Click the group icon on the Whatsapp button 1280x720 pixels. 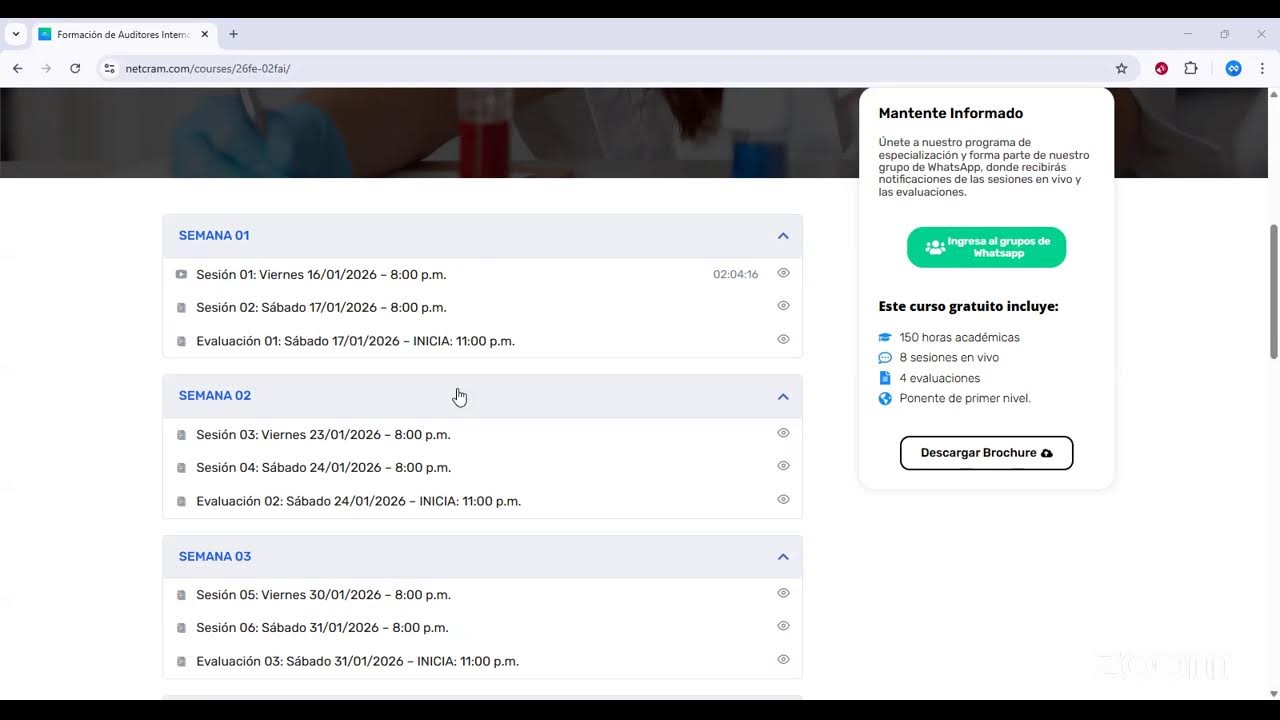pyautogui.click(x=935, y=247)
